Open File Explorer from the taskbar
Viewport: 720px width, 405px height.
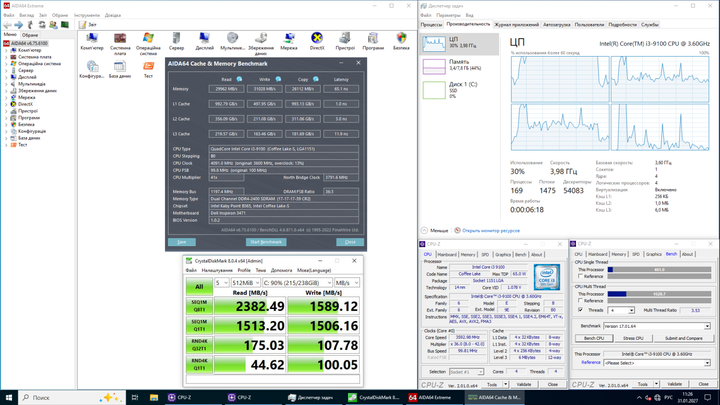pos(154,397)
